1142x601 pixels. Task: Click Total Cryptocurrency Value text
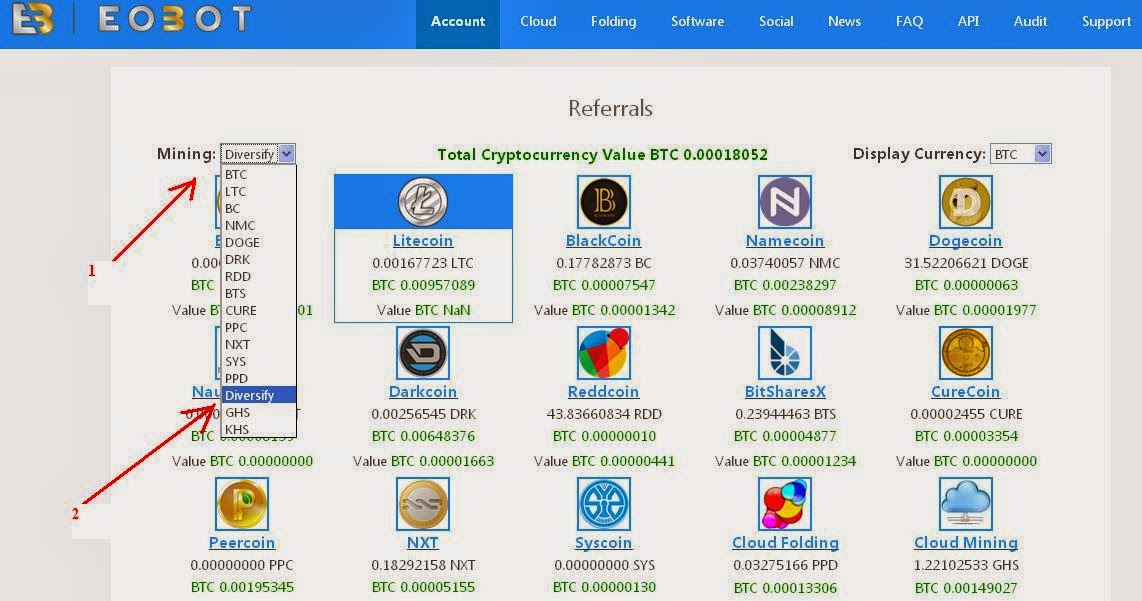coord(602,154)
